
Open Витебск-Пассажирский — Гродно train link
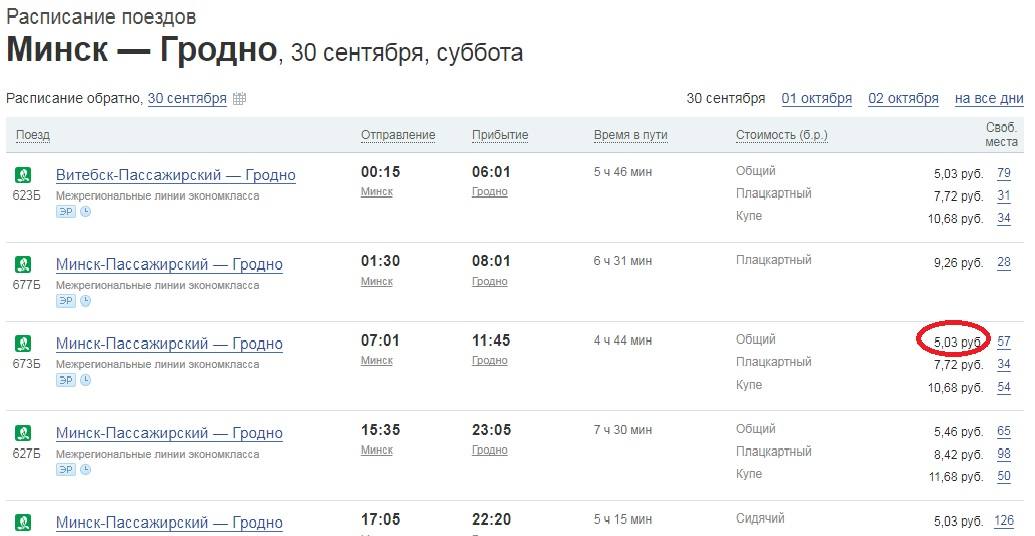[176, 175]
